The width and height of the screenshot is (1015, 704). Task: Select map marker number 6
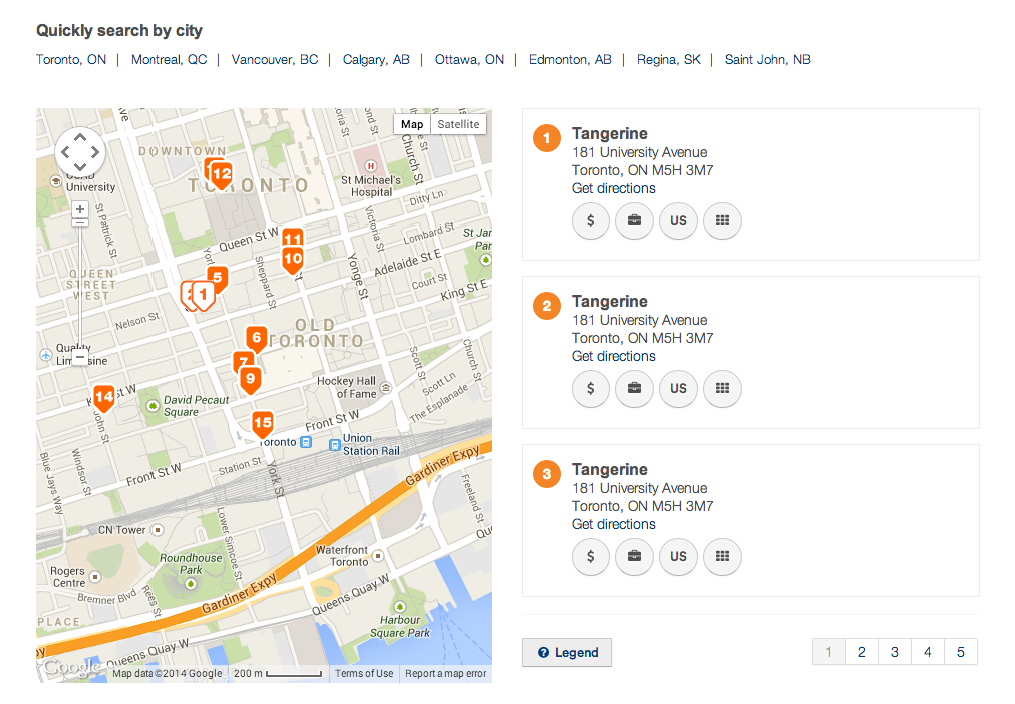tap(256, 338)
